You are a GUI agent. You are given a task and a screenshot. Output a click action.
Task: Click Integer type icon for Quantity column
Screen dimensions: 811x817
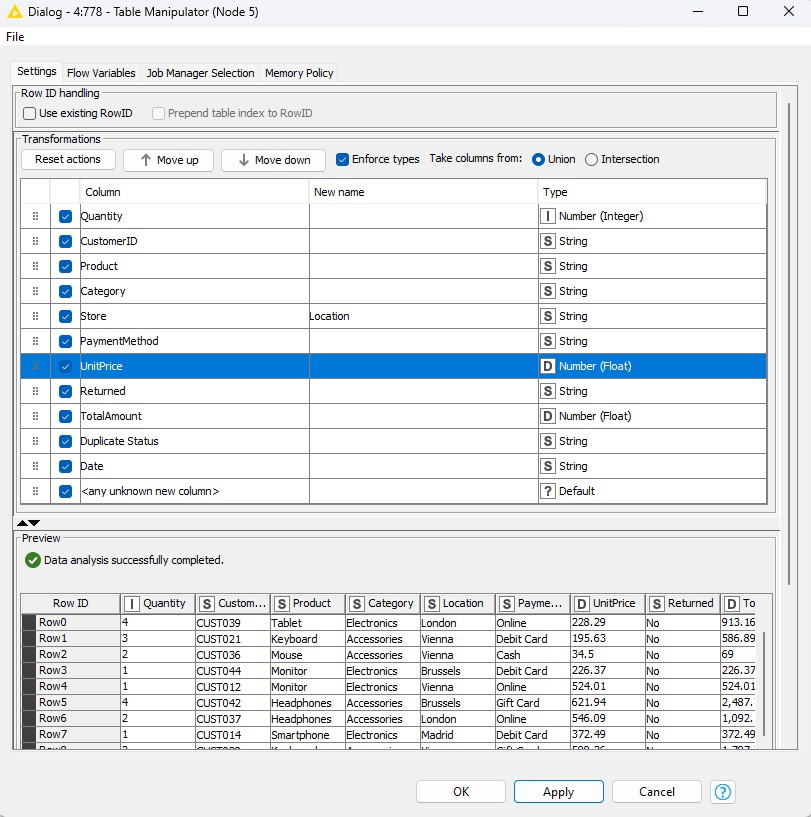click(x=548, y=216)
